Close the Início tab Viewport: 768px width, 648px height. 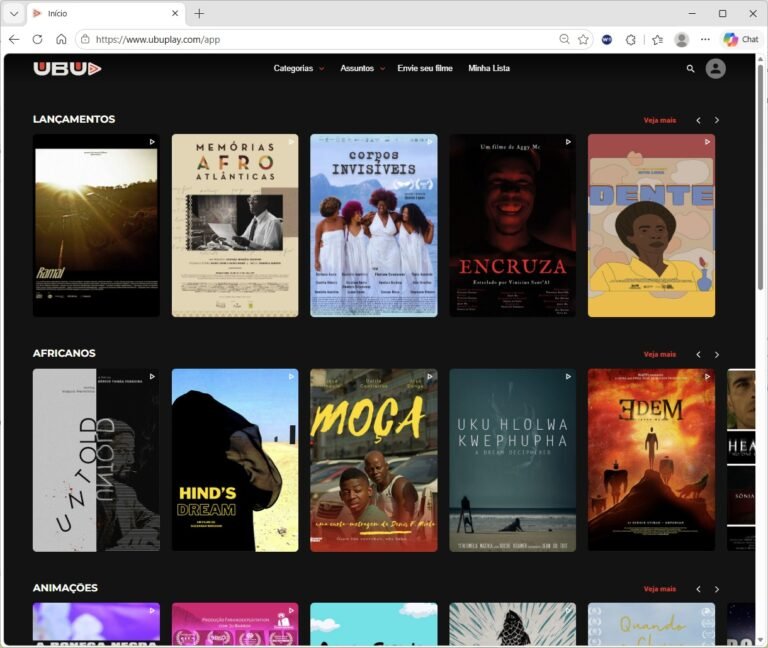click(x=175, y=14)
